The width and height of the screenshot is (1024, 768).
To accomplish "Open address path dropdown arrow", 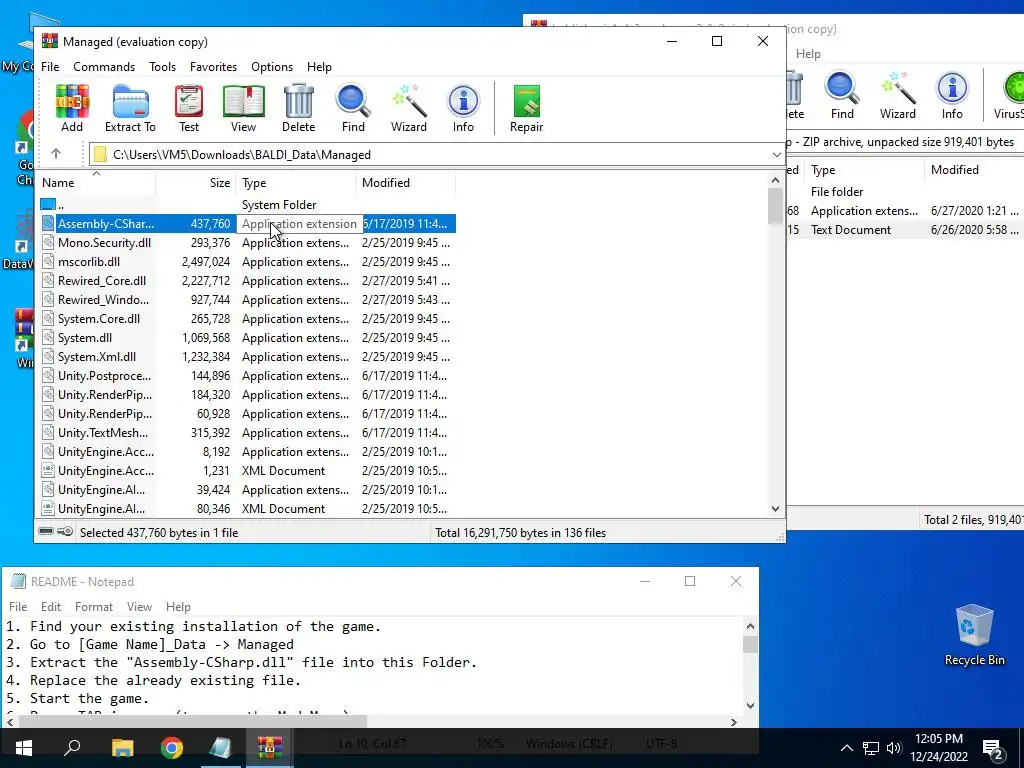I will coord(776,155).
